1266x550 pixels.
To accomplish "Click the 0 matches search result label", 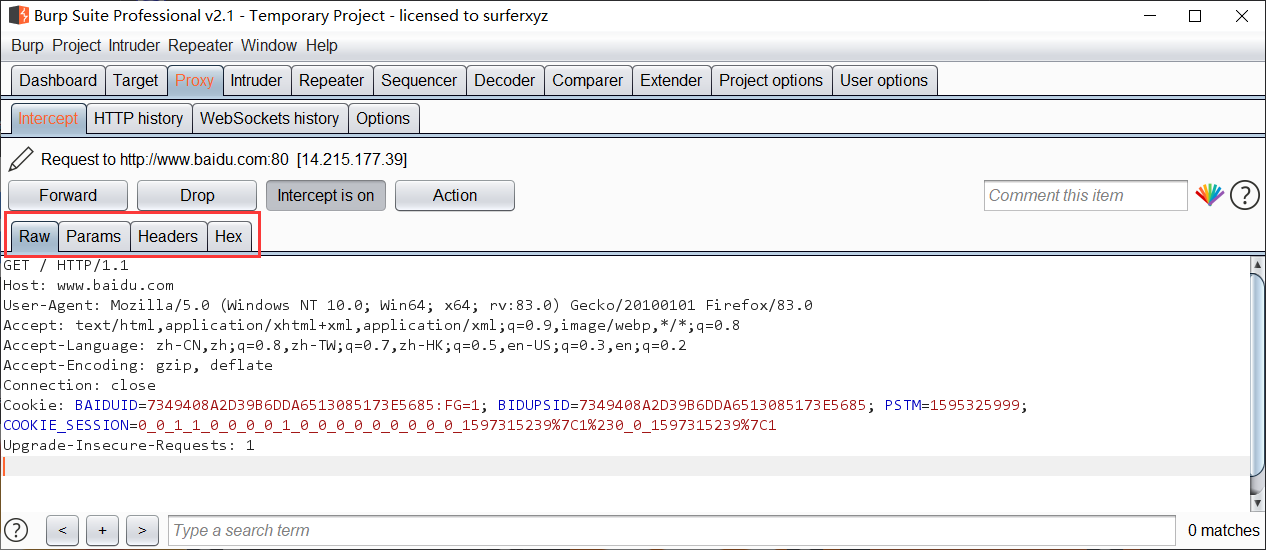I will (1223, 530).
